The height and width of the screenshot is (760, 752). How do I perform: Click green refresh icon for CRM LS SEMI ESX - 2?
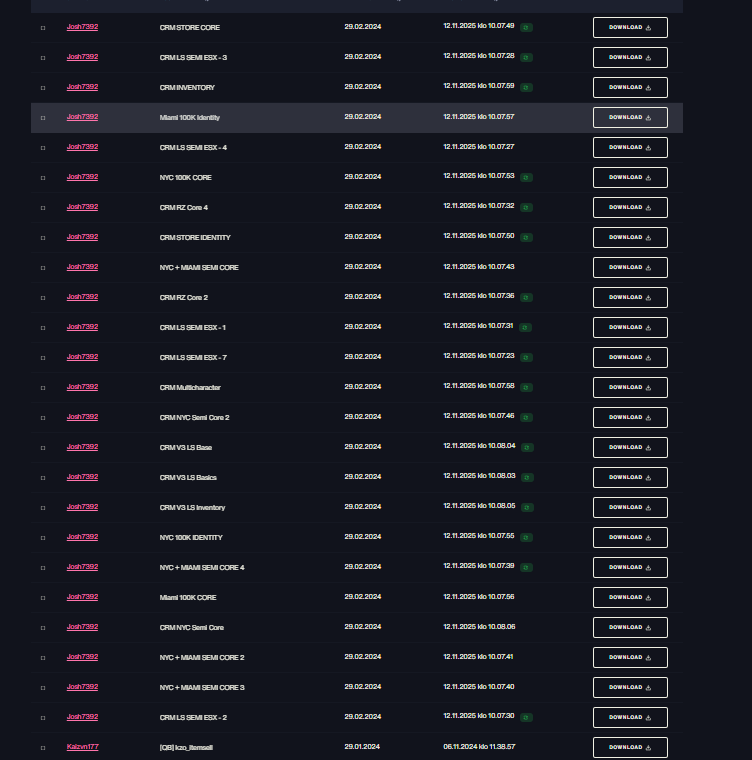526,718
